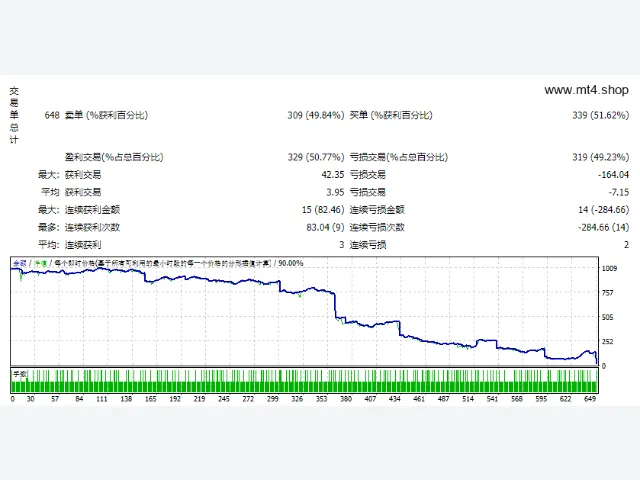The image size is (640, 480).
Task: Select average loss trade value -7.15
Action: 618,192
